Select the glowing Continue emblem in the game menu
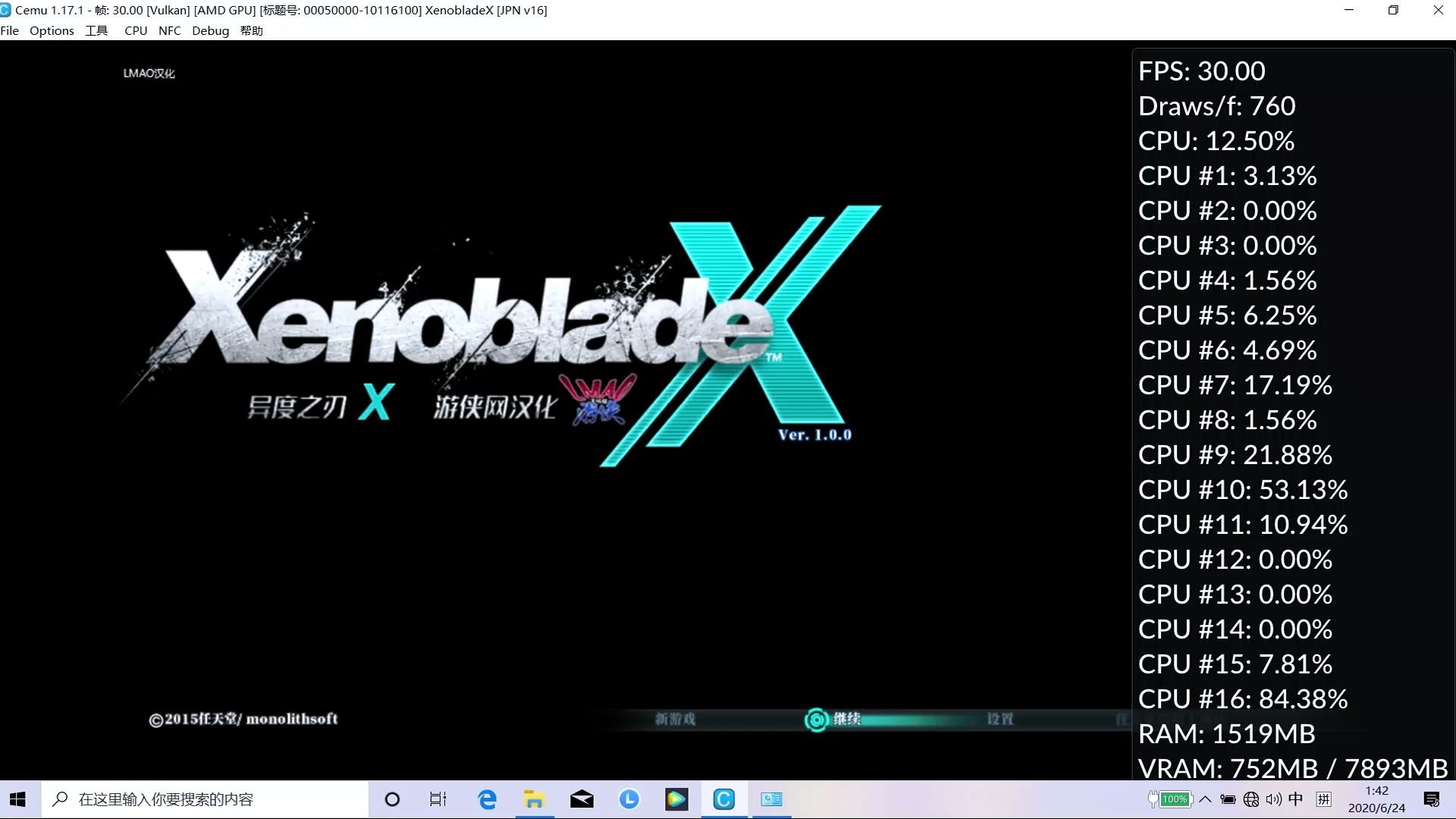1456x819 pixels. pyautogui.click(x=817, y=720)
